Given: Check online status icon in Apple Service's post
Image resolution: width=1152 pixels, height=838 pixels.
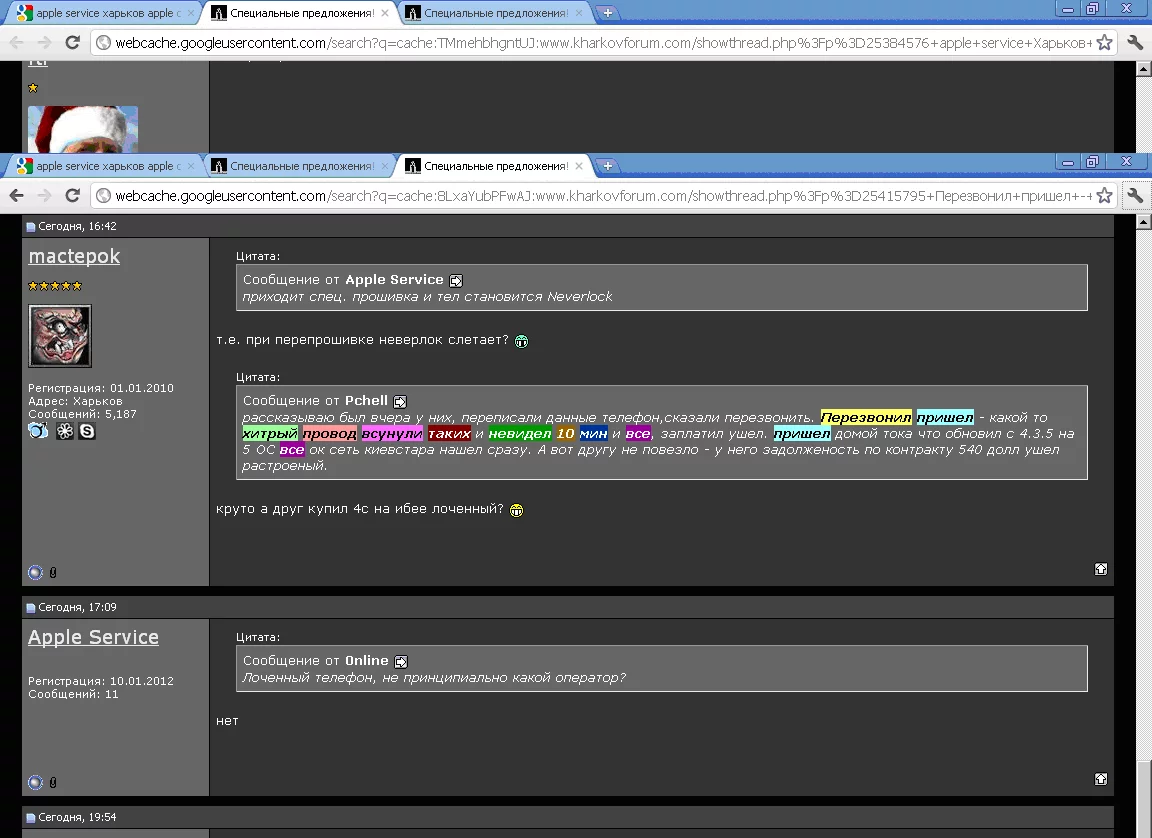Looking at the screenshot, I should (x=35, y=782).
